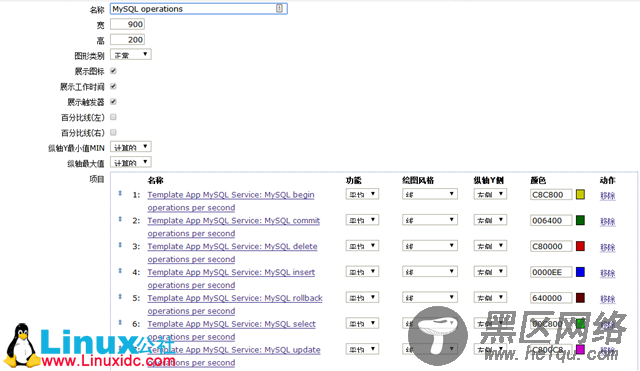
Task: Open the 纵轴Y最小值MIN dropdown
Action: point(131,147)
